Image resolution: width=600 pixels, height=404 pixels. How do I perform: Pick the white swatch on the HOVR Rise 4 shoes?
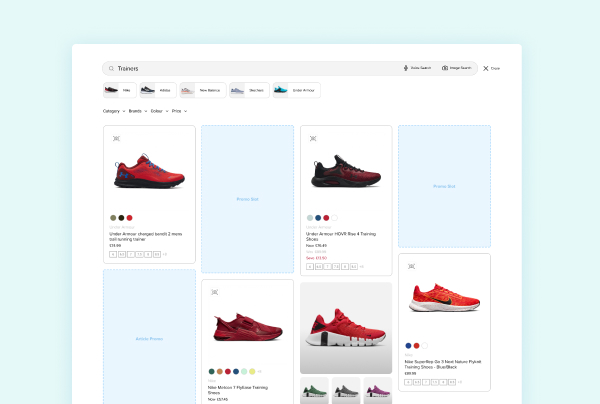pos(334,218)
